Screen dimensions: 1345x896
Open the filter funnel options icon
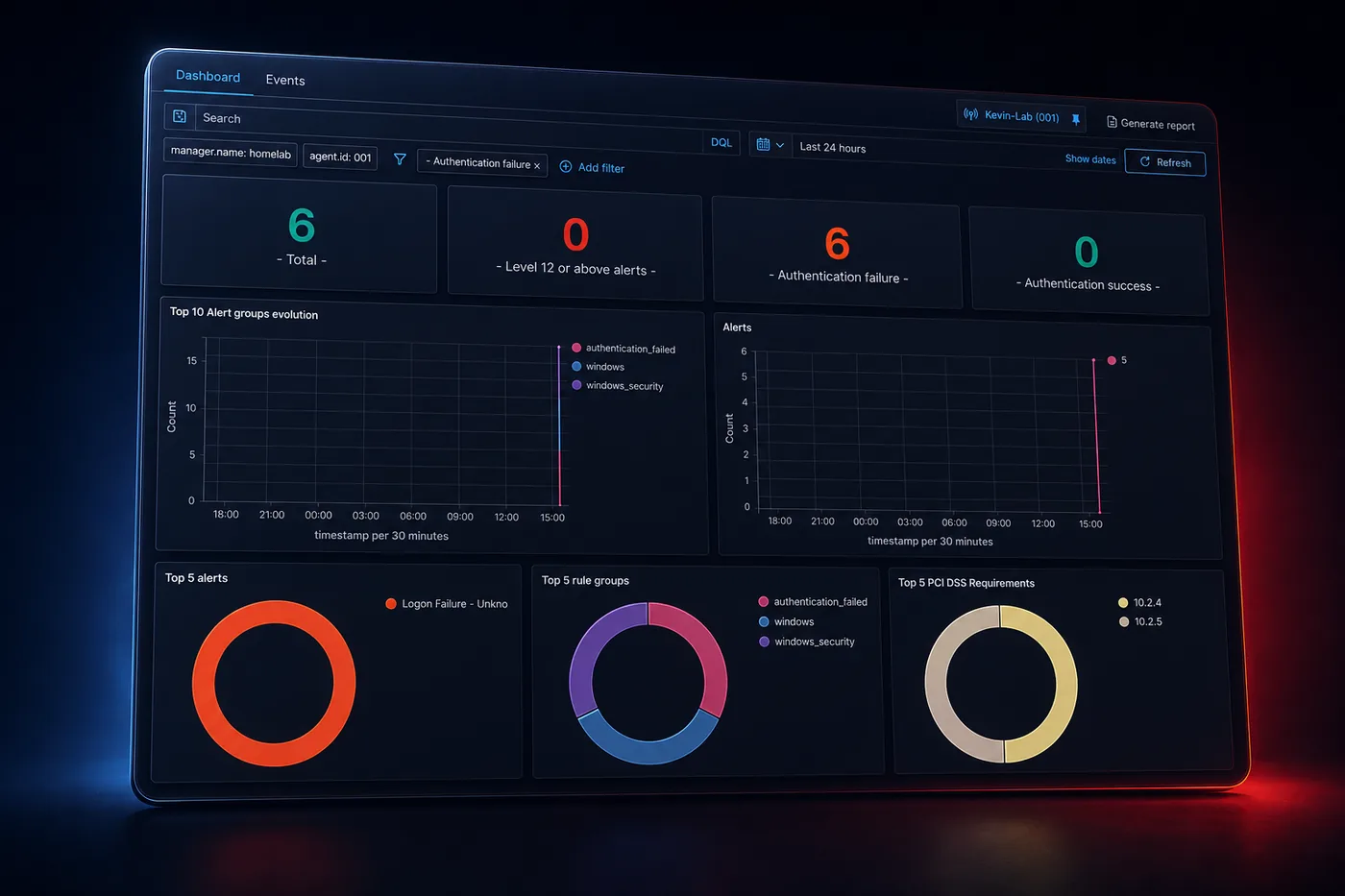coord(400,159)
